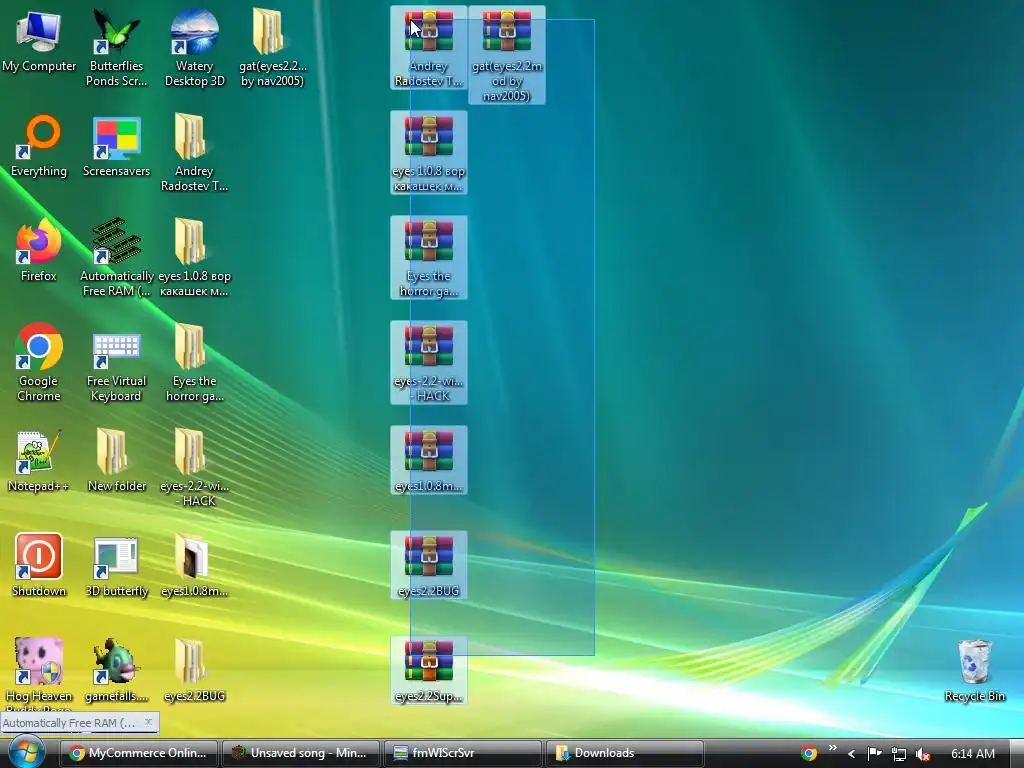
Task: Open the 6:14 AM taskbar clock
Action: (x=973, y=754)
